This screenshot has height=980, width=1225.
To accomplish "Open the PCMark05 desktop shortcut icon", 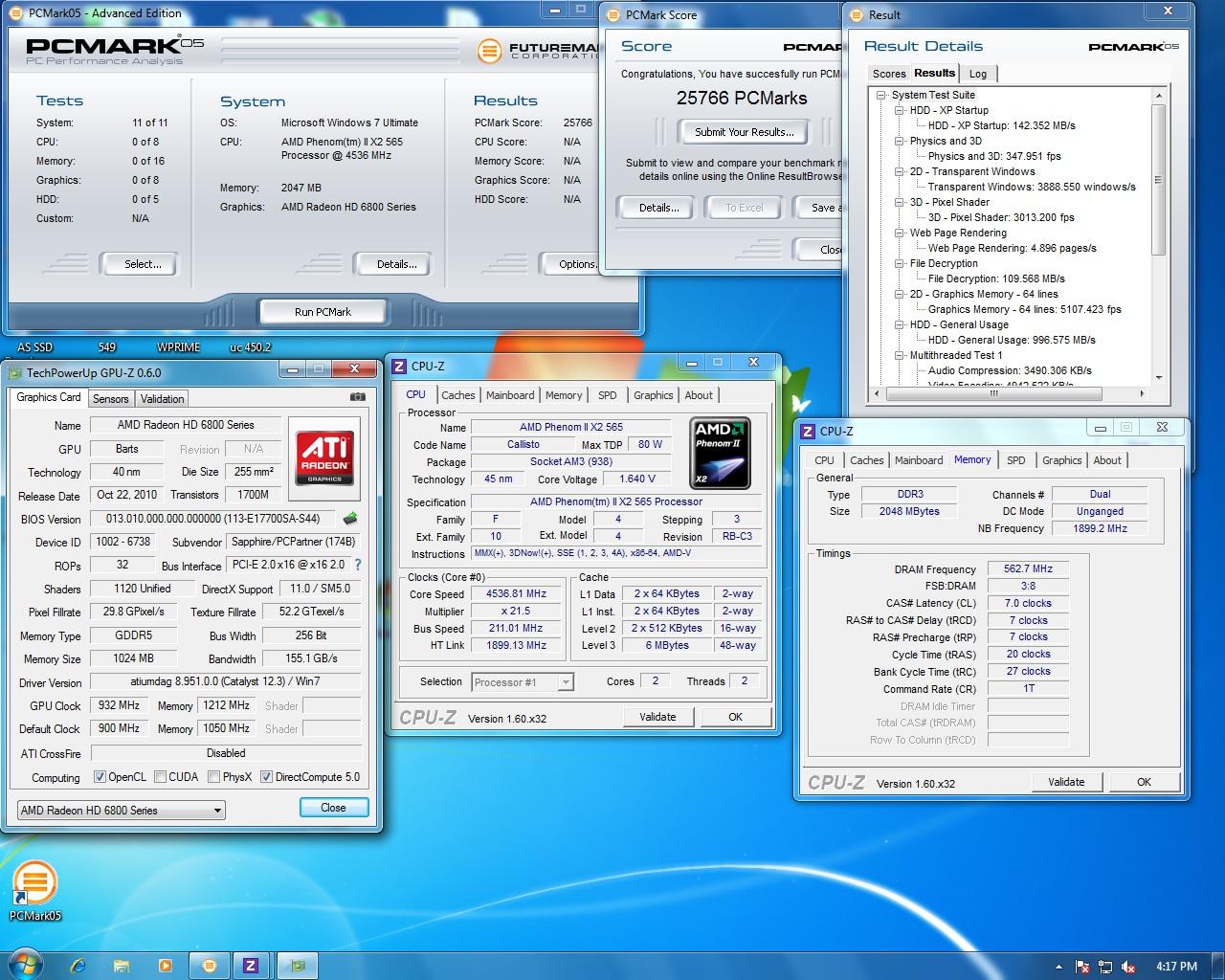I will point(34,892).
